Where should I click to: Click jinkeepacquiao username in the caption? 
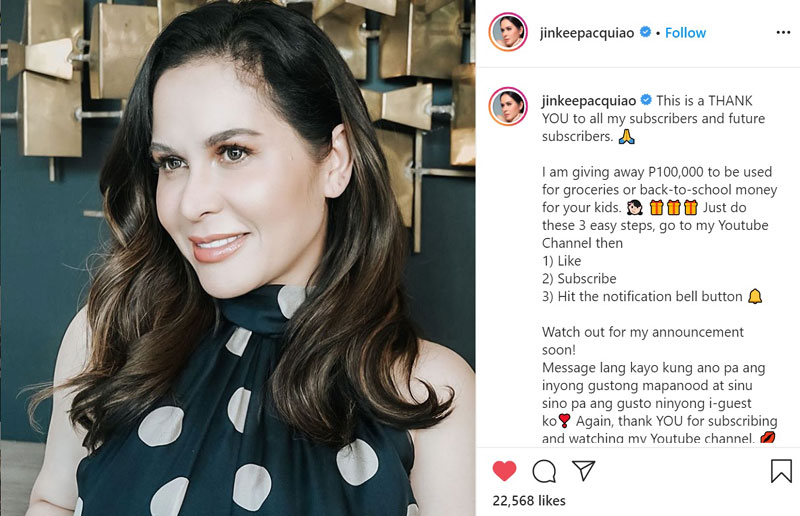click(x=589, y=101)
